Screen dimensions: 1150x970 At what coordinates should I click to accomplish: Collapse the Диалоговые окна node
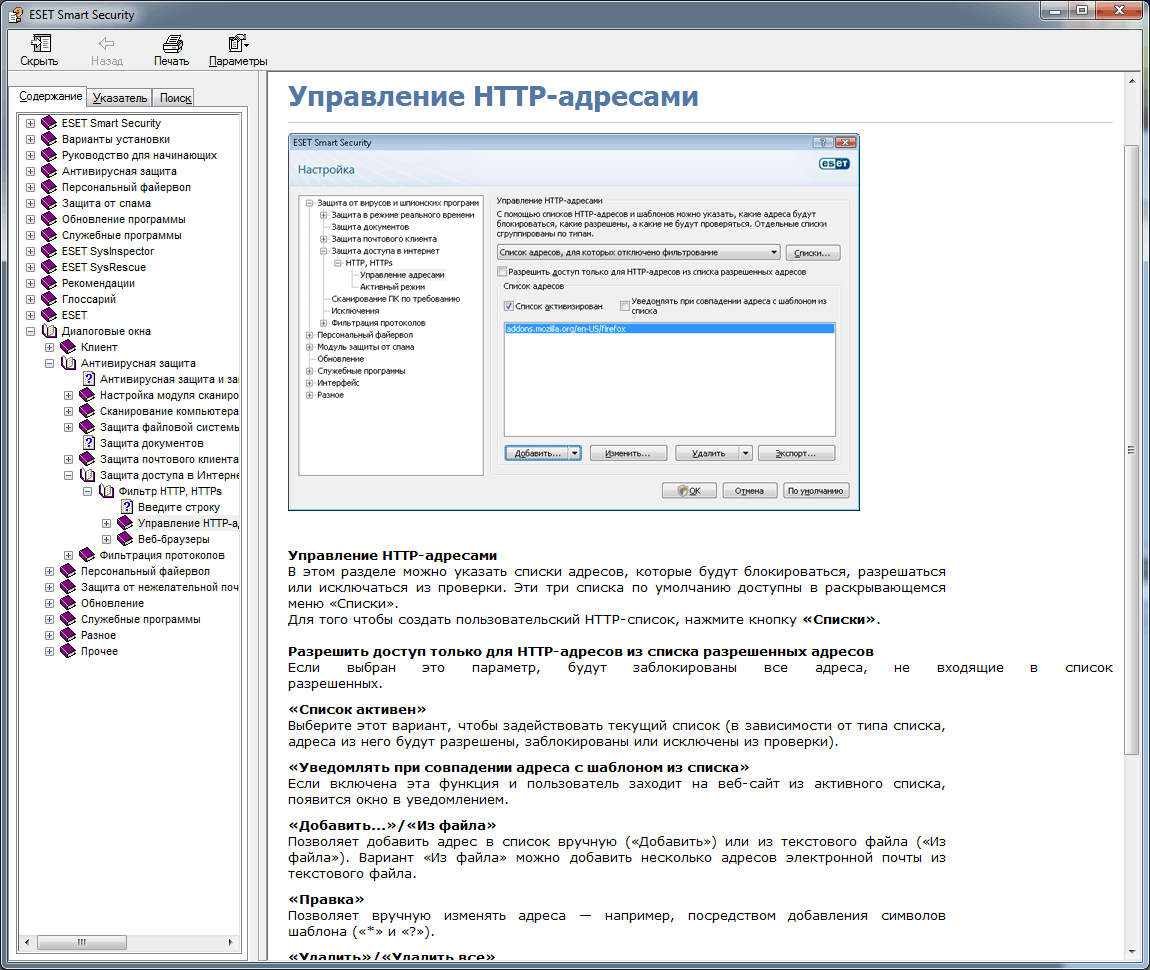point(30,331)
